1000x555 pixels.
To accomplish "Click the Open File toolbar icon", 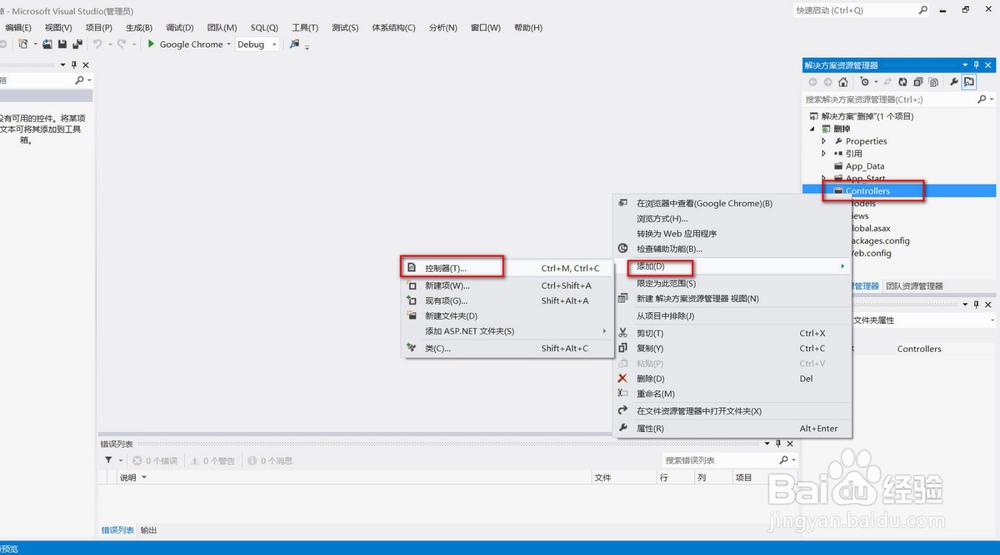I will point(47,44).
